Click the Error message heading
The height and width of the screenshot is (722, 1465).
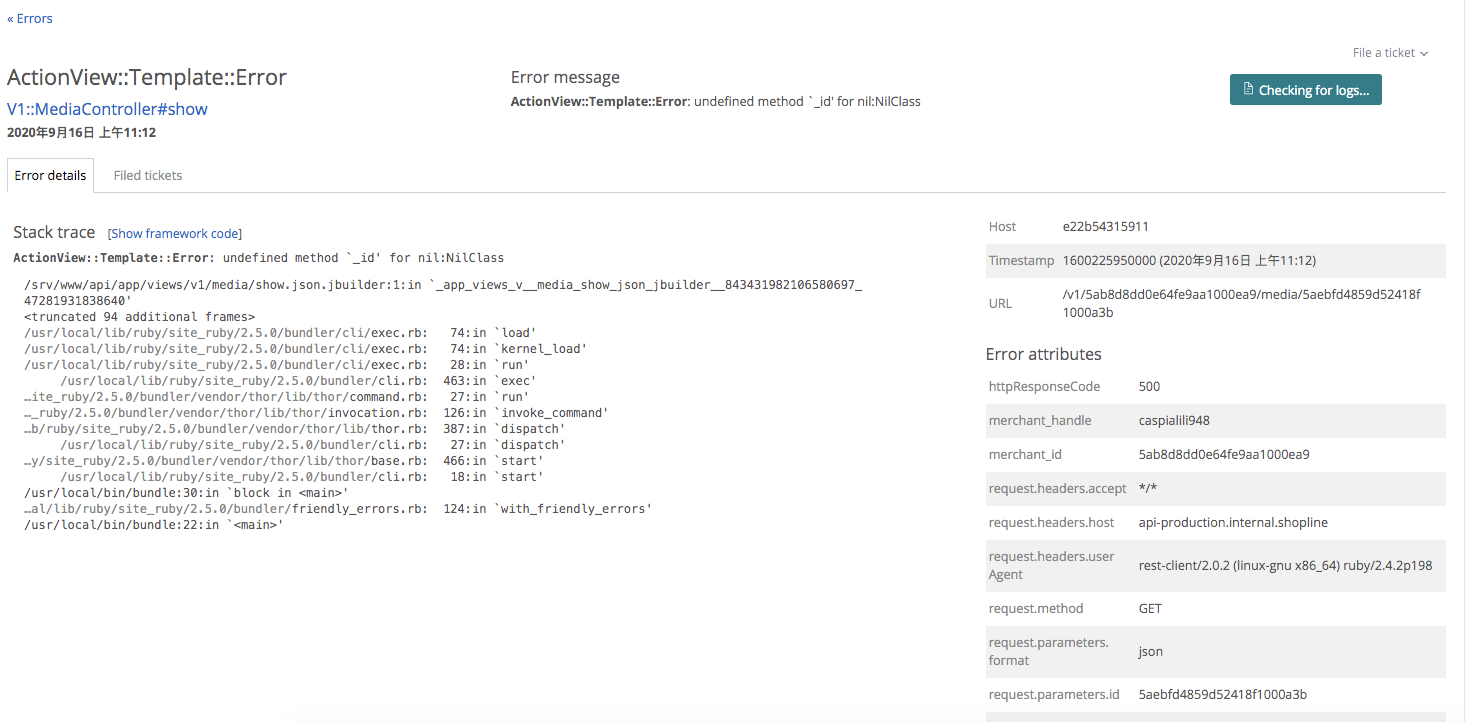tap(565, 77)
